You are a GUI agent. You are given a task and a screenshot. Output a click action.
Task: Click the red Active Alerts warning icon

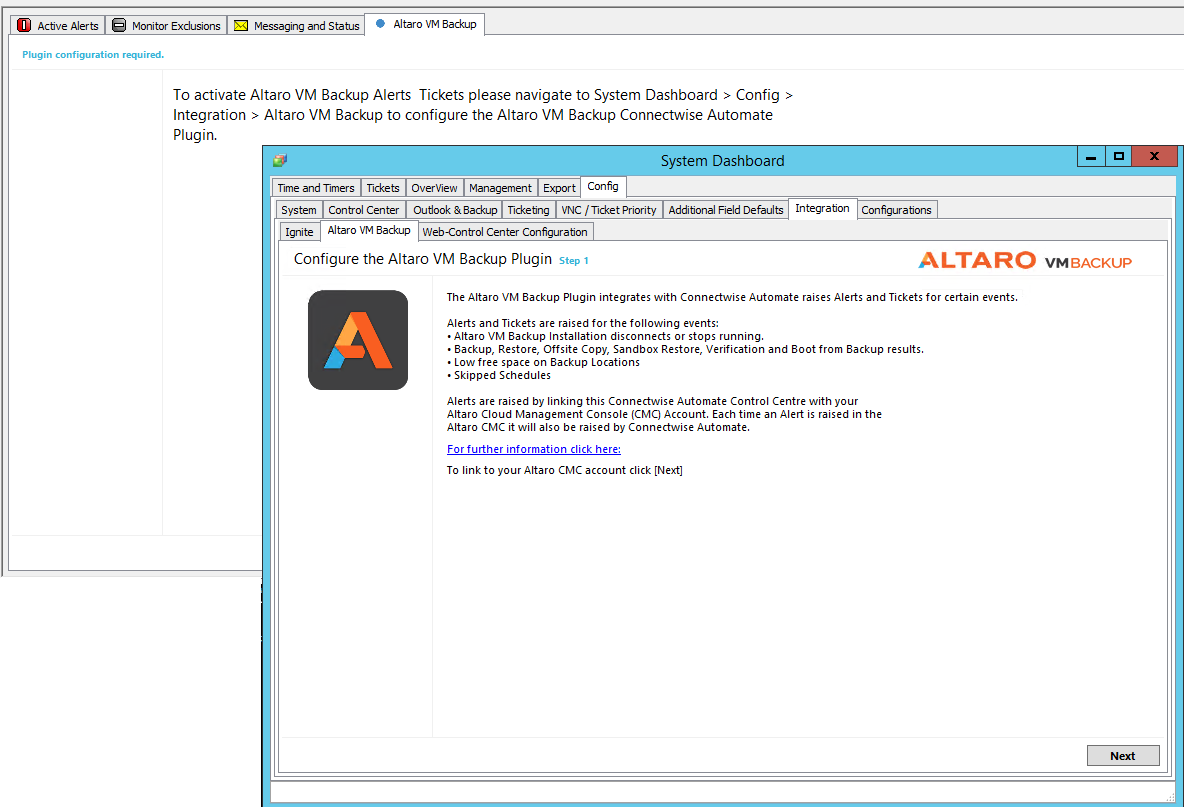23,25
